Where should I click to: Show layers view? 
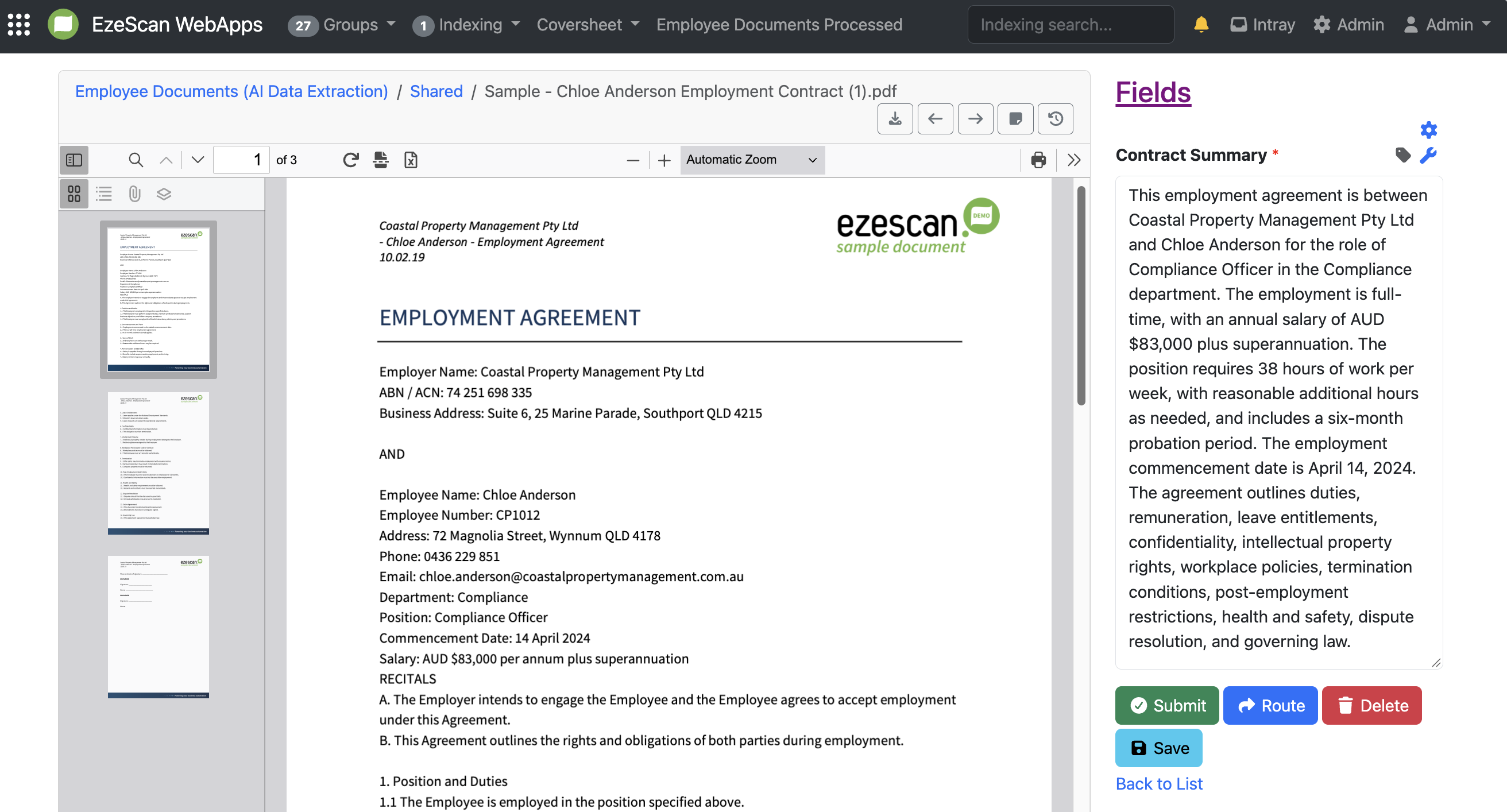point(164,194)
